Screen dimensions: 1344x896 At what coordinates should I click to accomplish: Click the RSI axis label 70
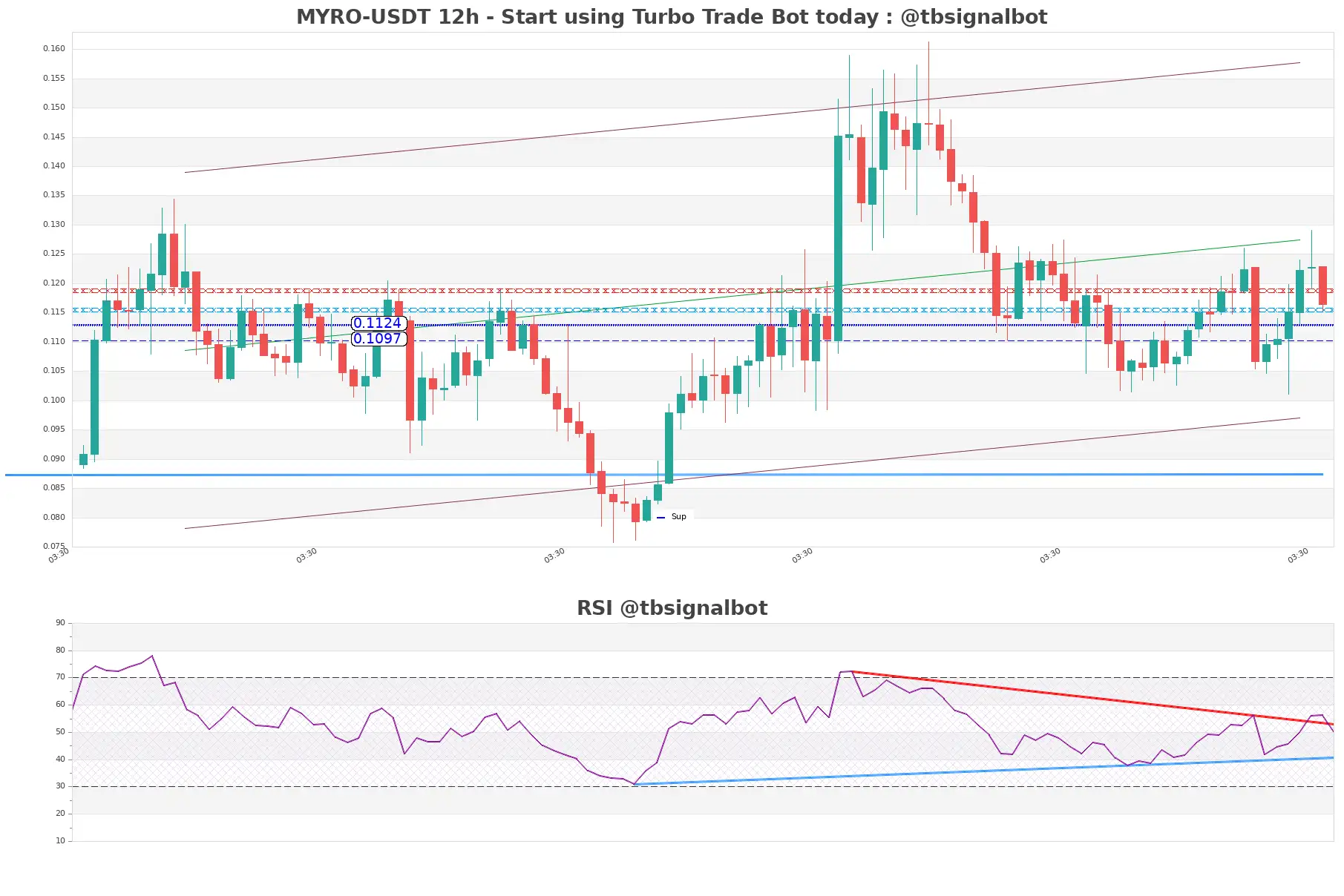pos(60,676)
